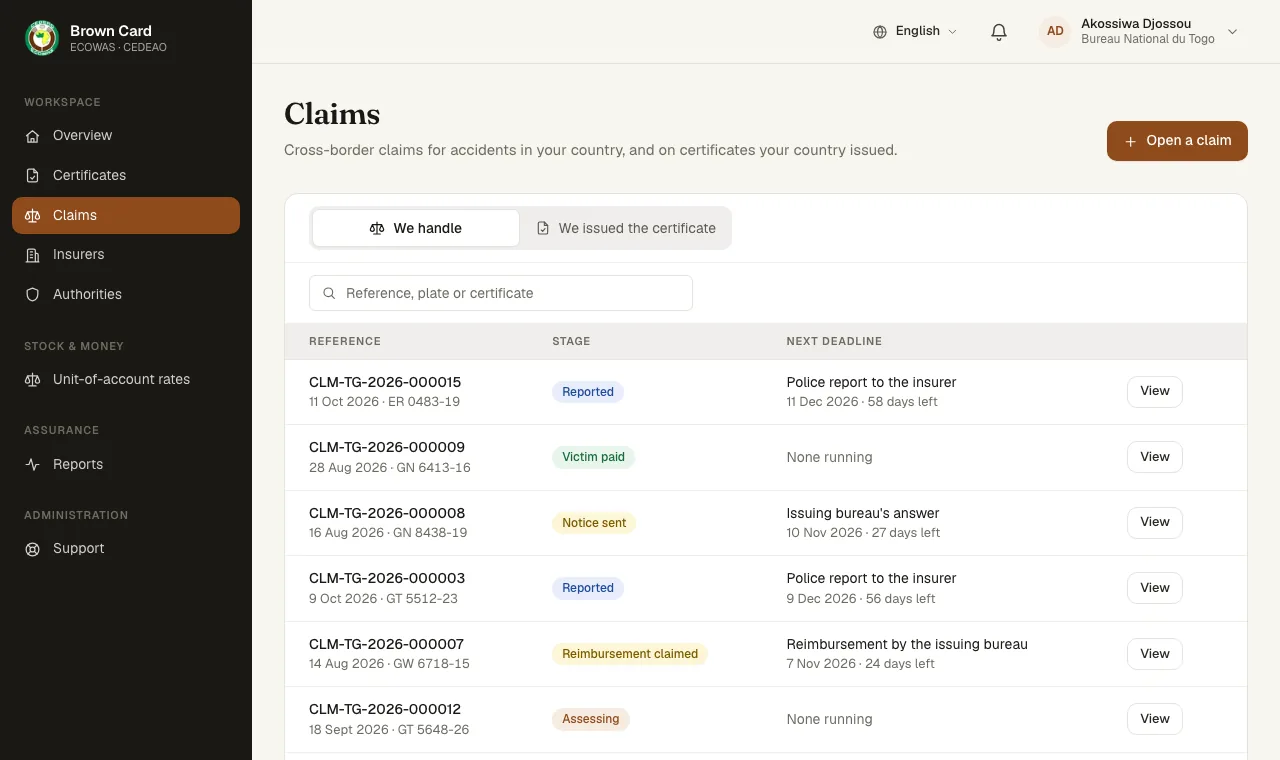
Task: Select Claims in the sidebar
Action: [126, 215]
